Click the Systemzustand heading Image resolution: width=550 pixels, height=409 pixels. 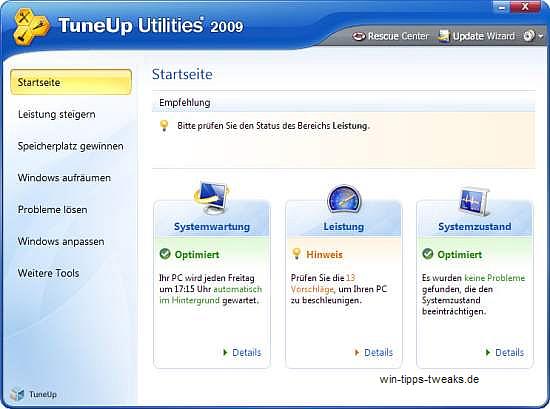[475, 227]
